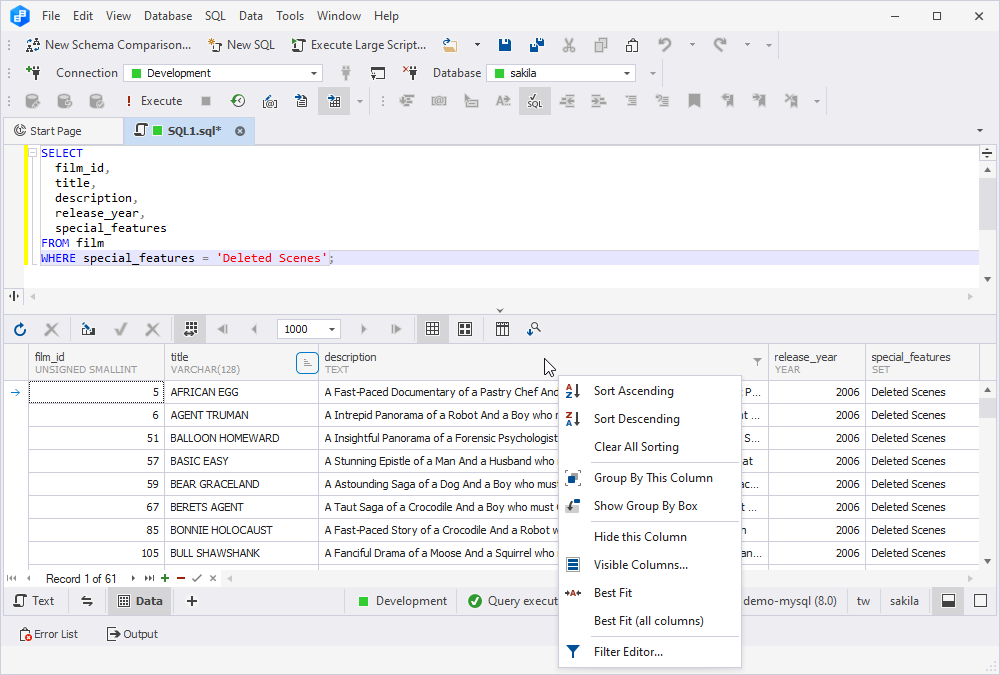
Task: Click the green plus to append a record
Action: pos(165,578)
